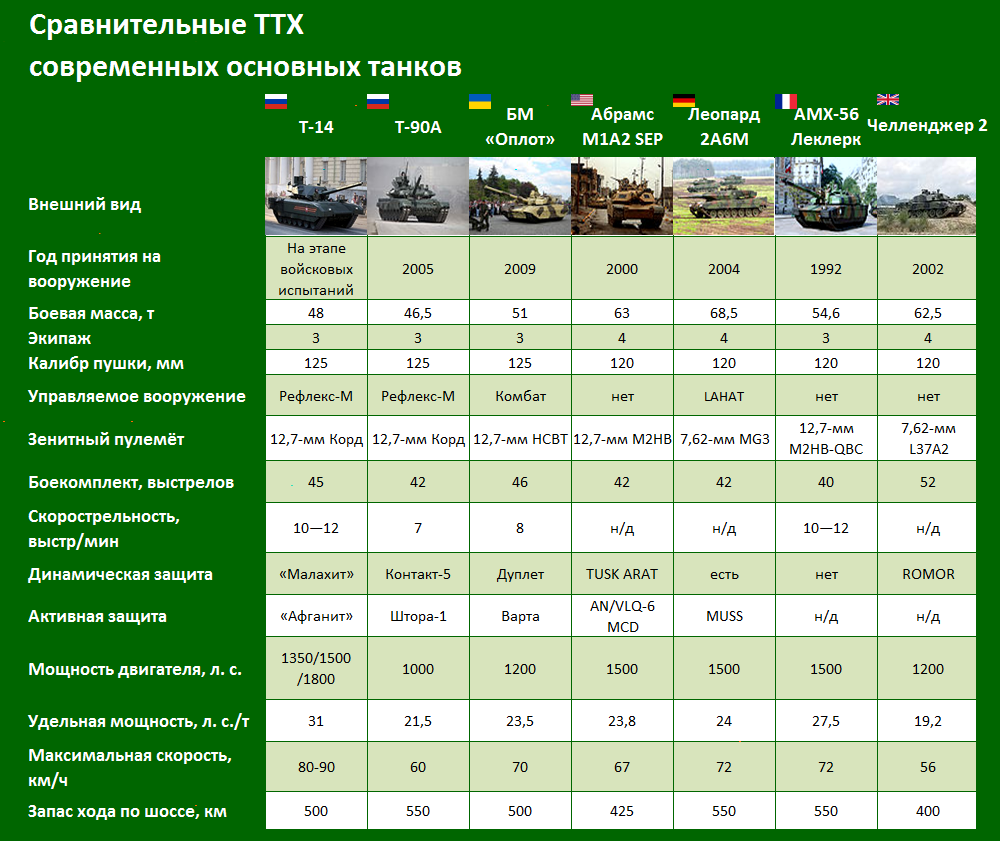
Task: Click the machine gun cell '12,7-мм НСВТ'
Action: 520,439
